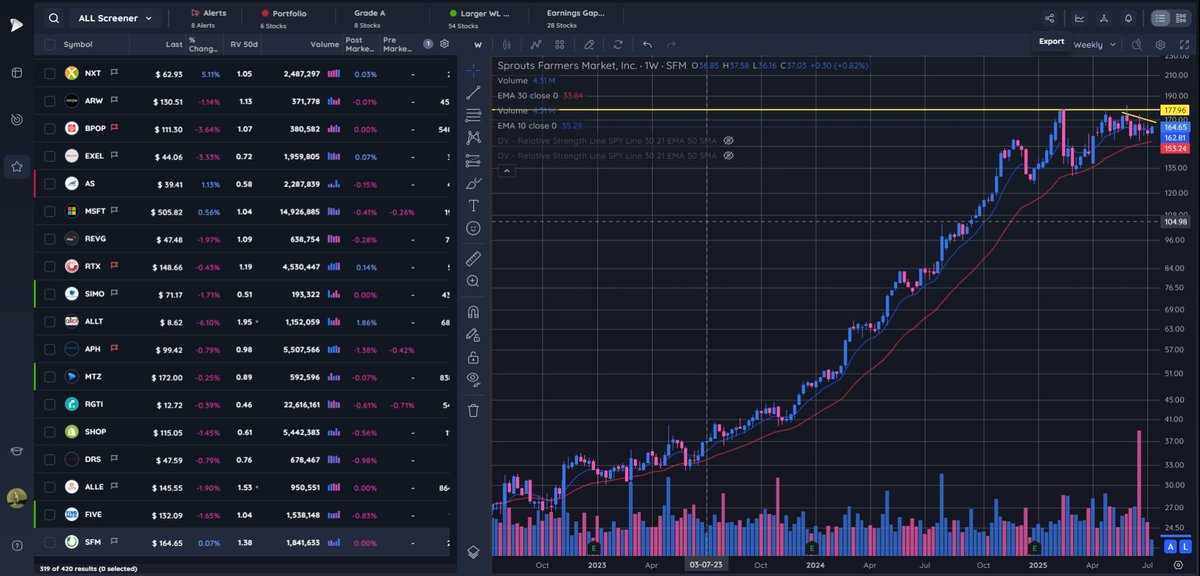The image size is (1200, 576).
Task: Open the horizontal lines tool group
Action: (474, 115)
